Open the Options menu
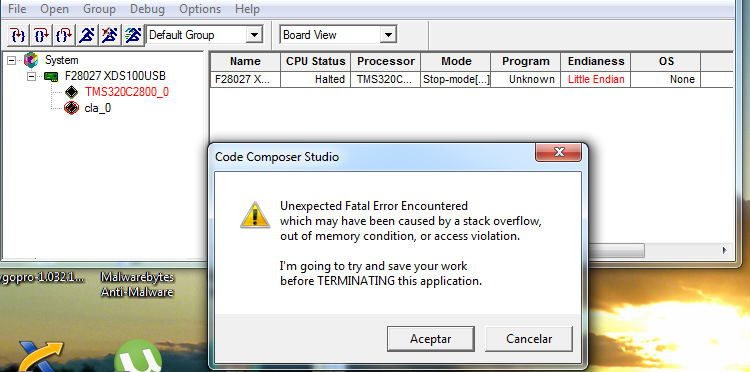 [x=200, y=9]
